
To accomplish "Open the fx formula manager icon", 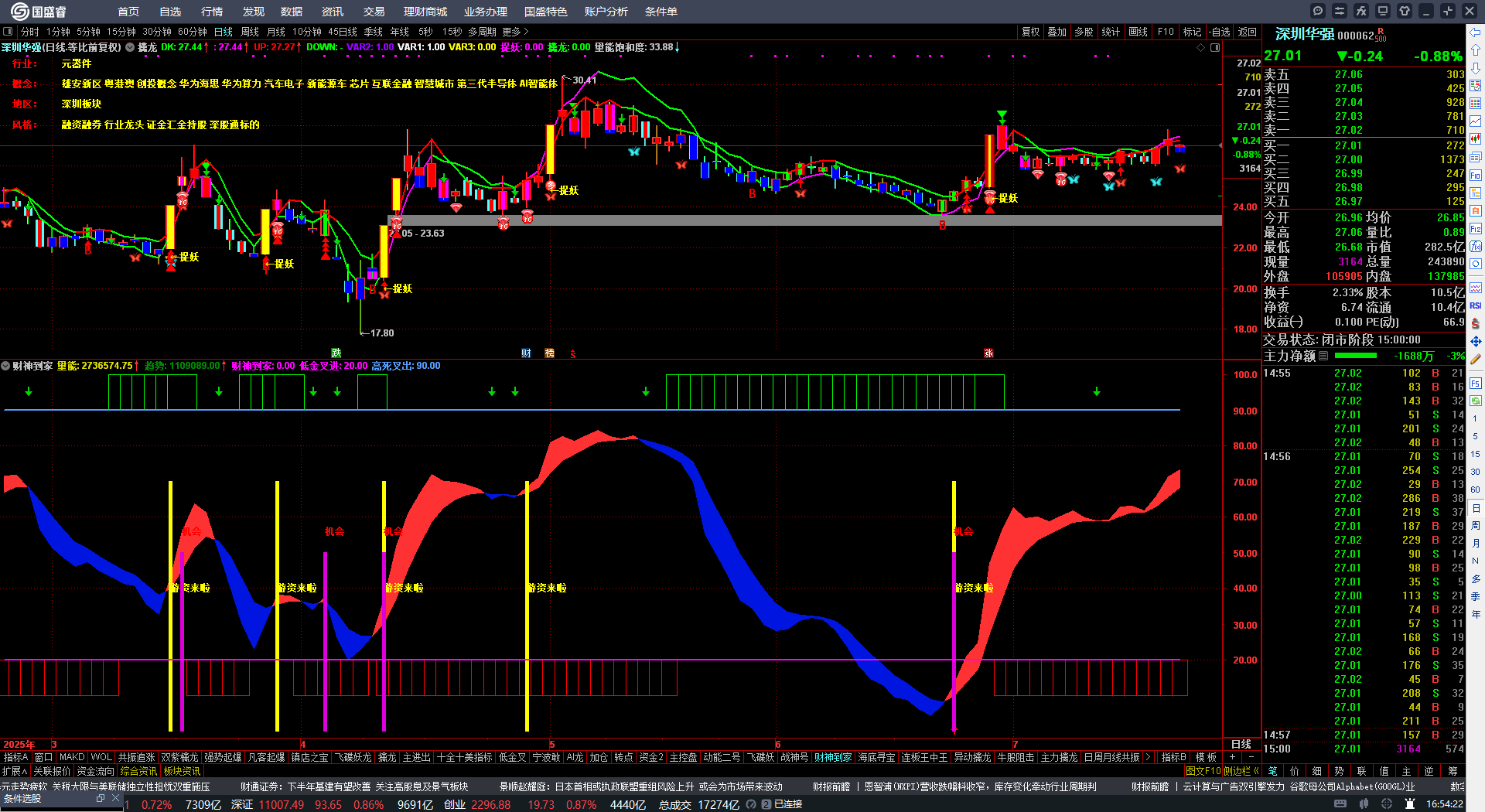I will [x=1361, y=11].
